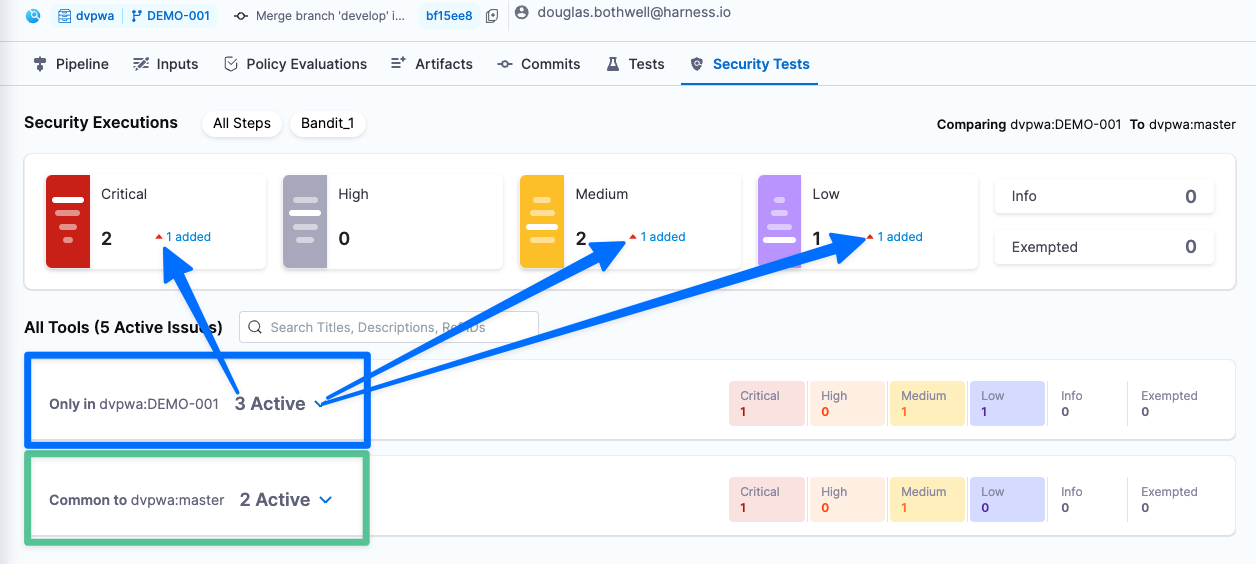Image resolution: width=1256 pixels, height=564 pixels.
Task: Click the yellow Medium severity icon
Action: (542, 222)
